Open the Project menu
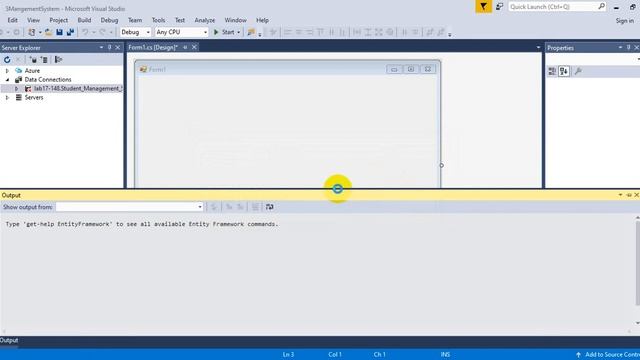 pos(58,20)
